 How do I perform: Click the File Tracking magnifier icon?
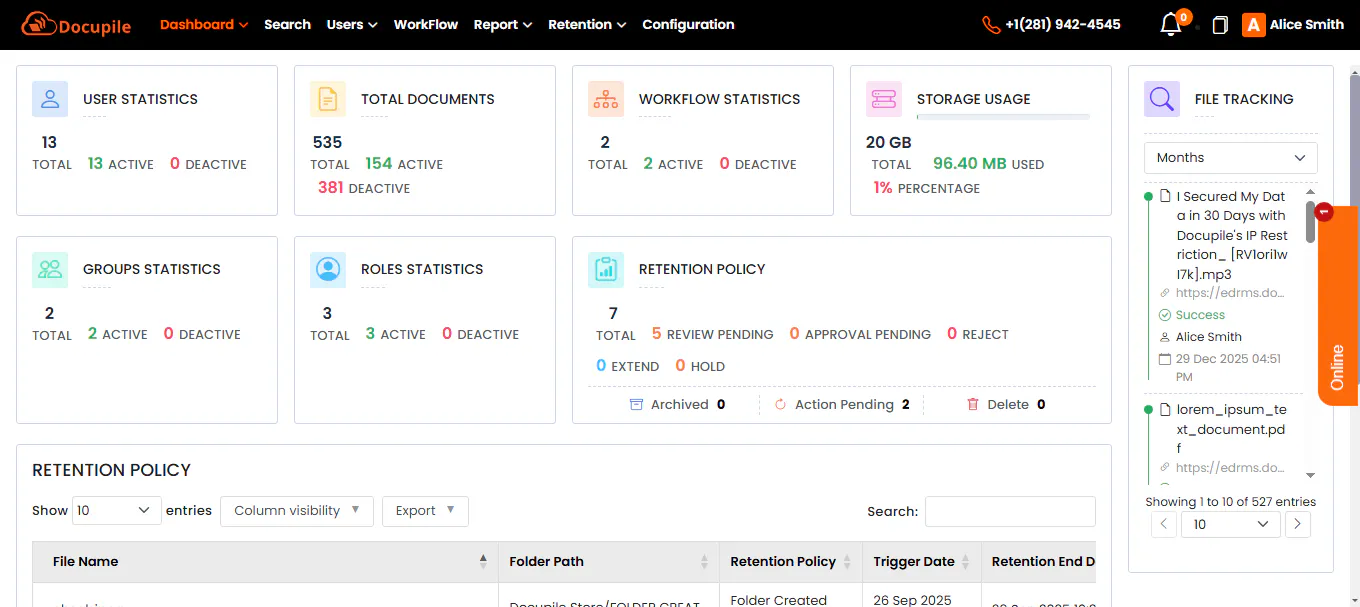point(1162,99)
